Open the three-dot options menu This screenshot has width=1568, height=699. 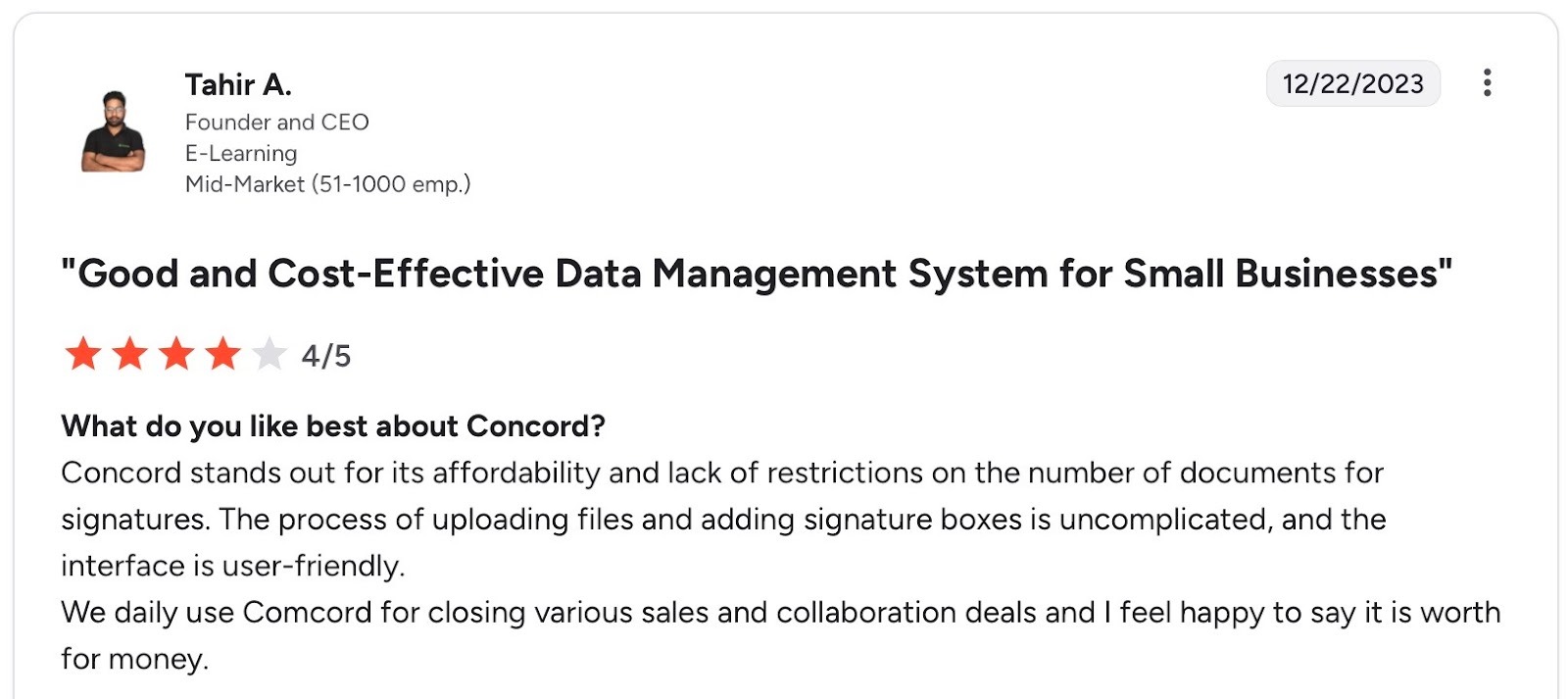pyautogui.click(x=1487, y=83)
